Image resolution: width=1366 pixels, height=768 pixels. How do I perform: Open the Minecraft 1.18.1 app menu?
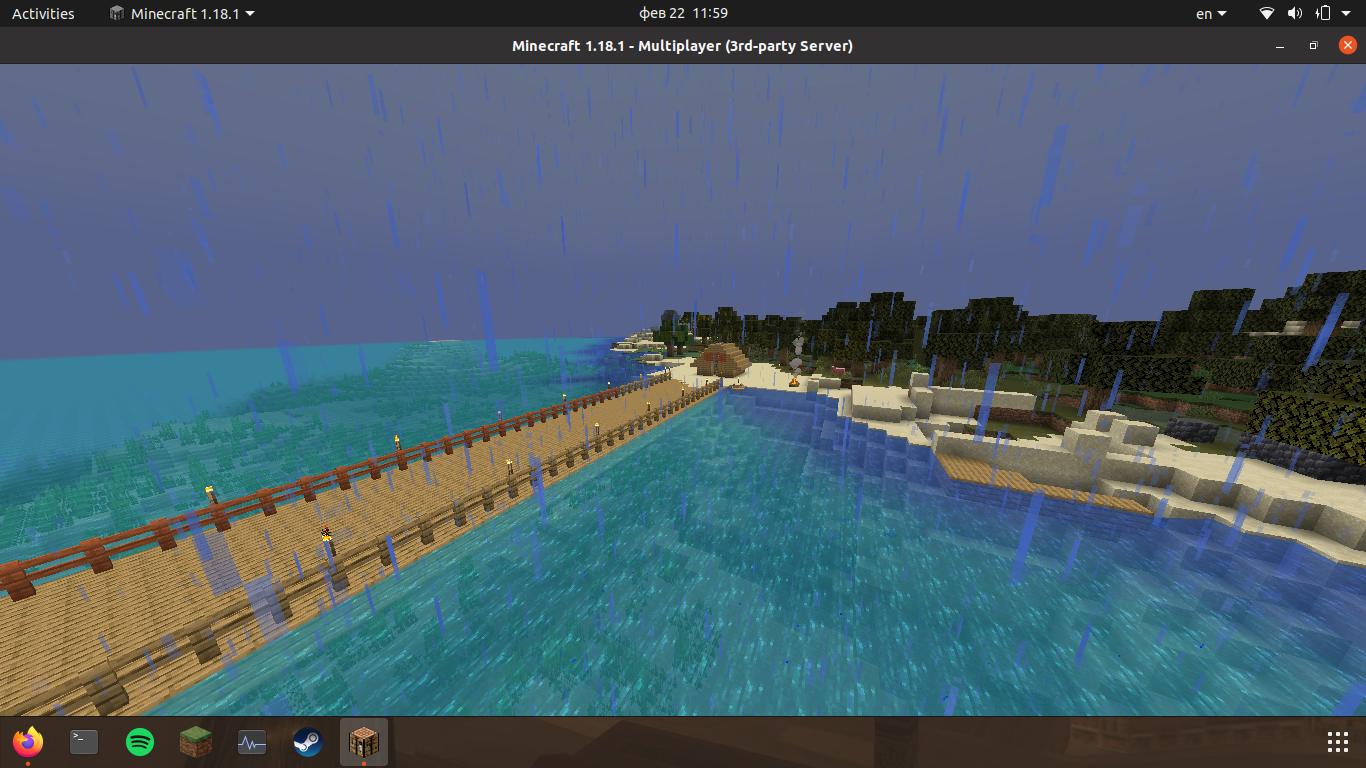(x=181, y=13)
